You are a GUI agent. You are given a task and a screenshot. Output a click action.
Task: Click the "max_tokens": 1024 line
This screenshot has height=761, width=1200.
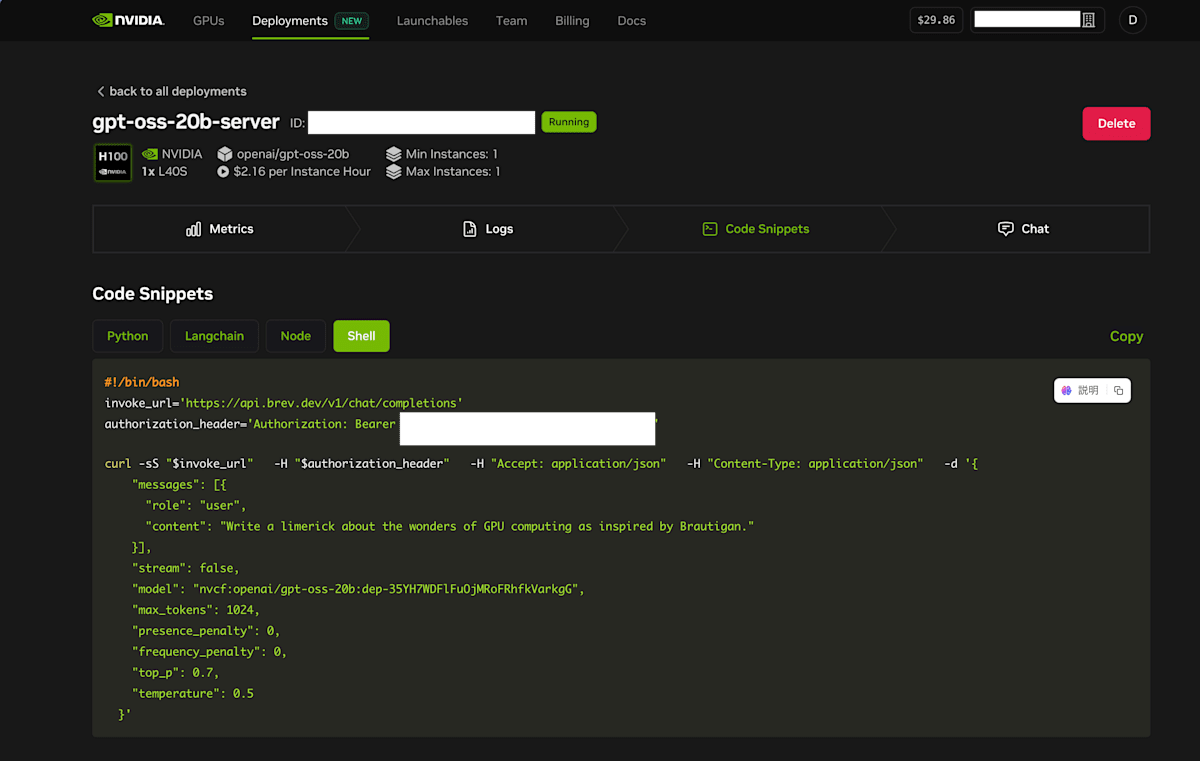pyautogui.click(x=196, y=610)
